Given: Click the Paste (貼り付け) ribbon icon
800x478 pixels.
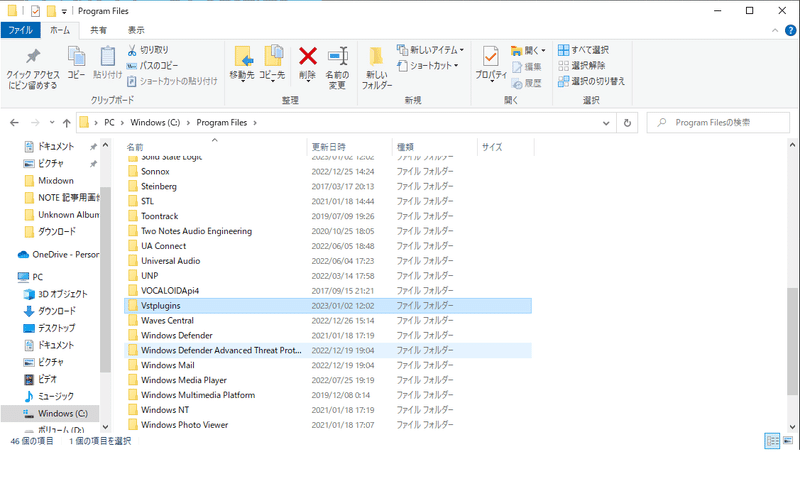Looking at the screenshot, I should coord(107,56).
